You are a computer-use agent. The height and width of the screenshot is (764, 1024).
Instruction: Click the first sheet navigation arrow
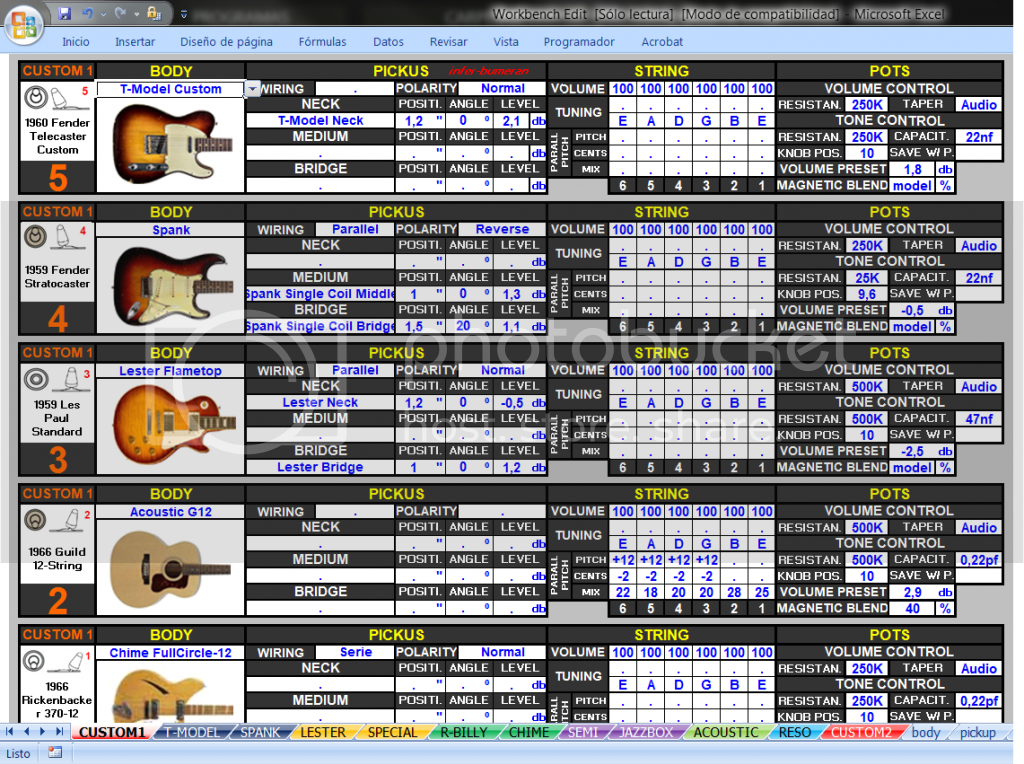pos(11,732)
